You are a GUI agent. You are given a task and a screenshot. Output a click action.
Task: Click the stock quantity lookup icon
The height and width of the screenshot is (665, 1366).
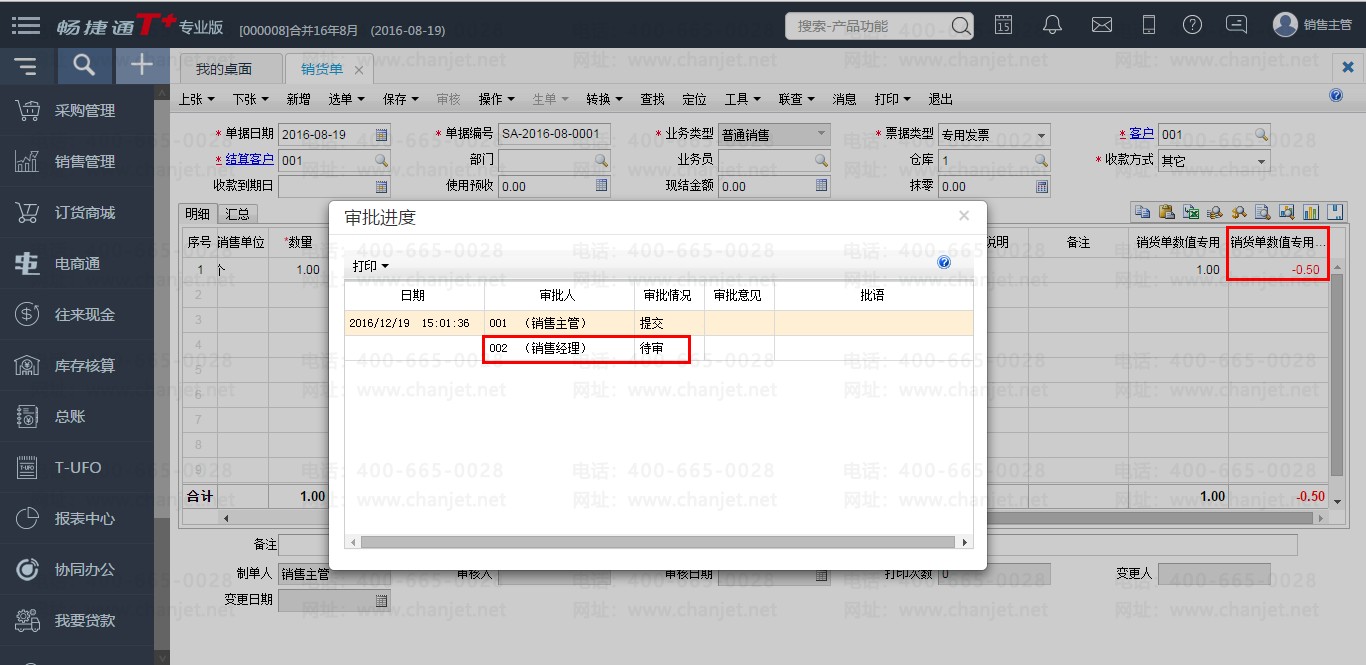[1214, 212]
